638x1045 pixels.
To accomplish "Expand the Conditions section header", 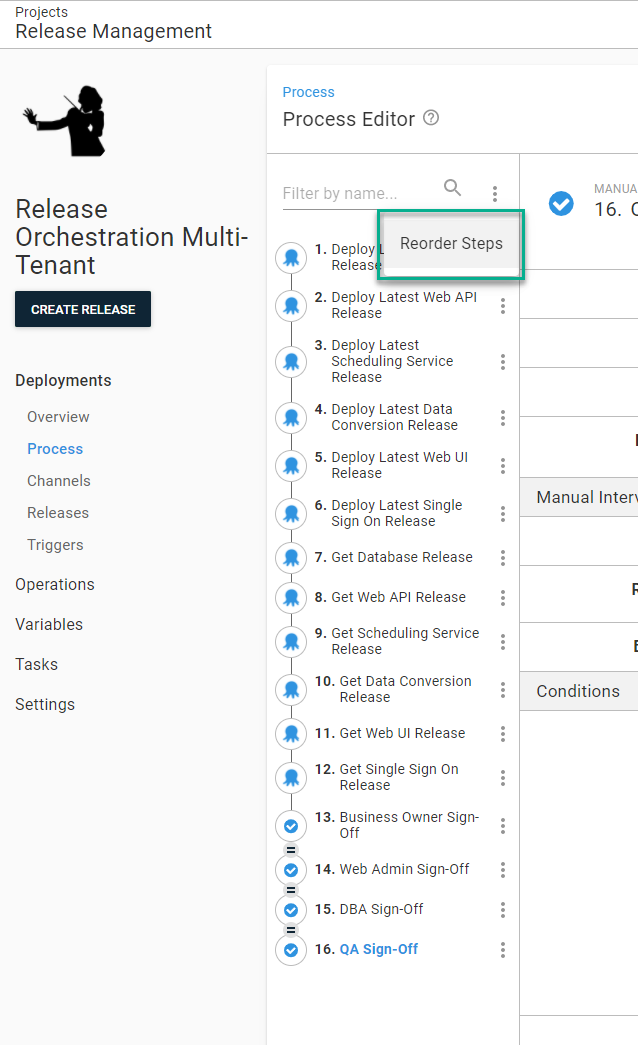I will [x=579, y=691].
